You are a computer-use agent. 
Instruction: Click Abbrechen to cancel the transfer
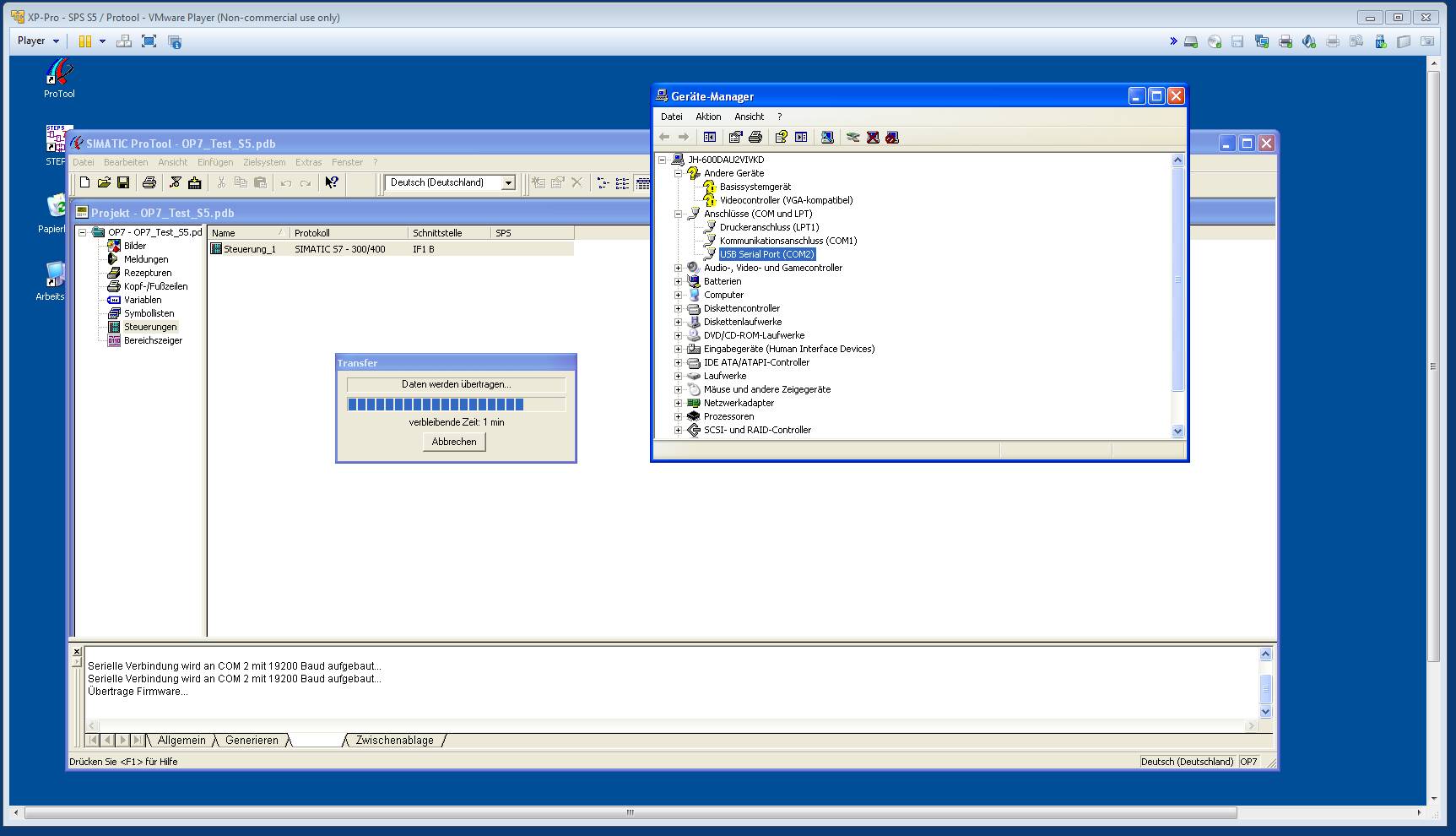454,442
